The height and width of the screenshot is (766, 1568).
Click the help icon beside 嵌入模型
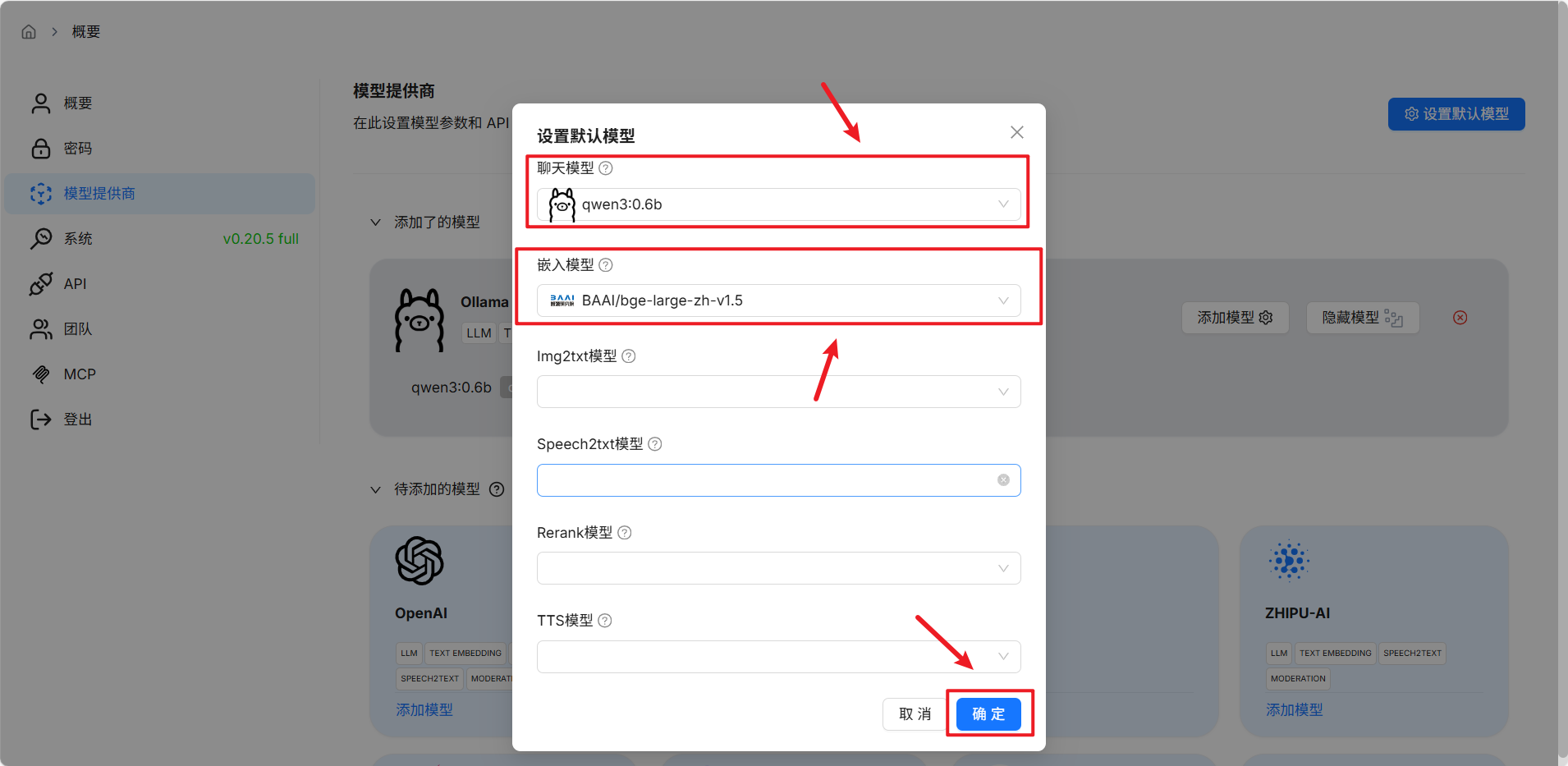point(606,265)
